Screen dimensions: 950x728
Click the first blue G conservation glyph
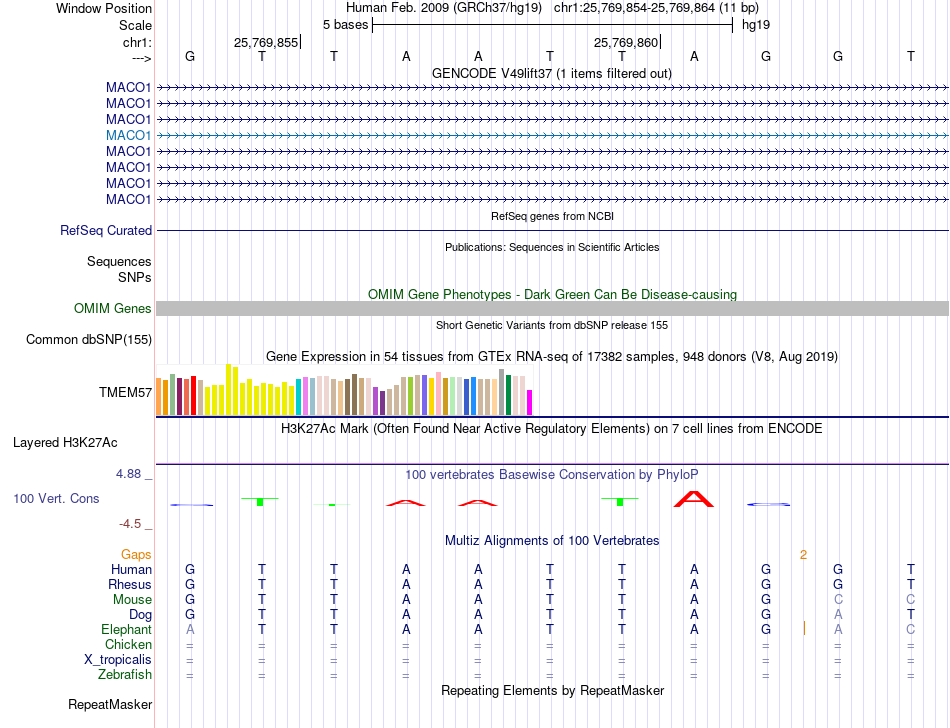[191, 505]
